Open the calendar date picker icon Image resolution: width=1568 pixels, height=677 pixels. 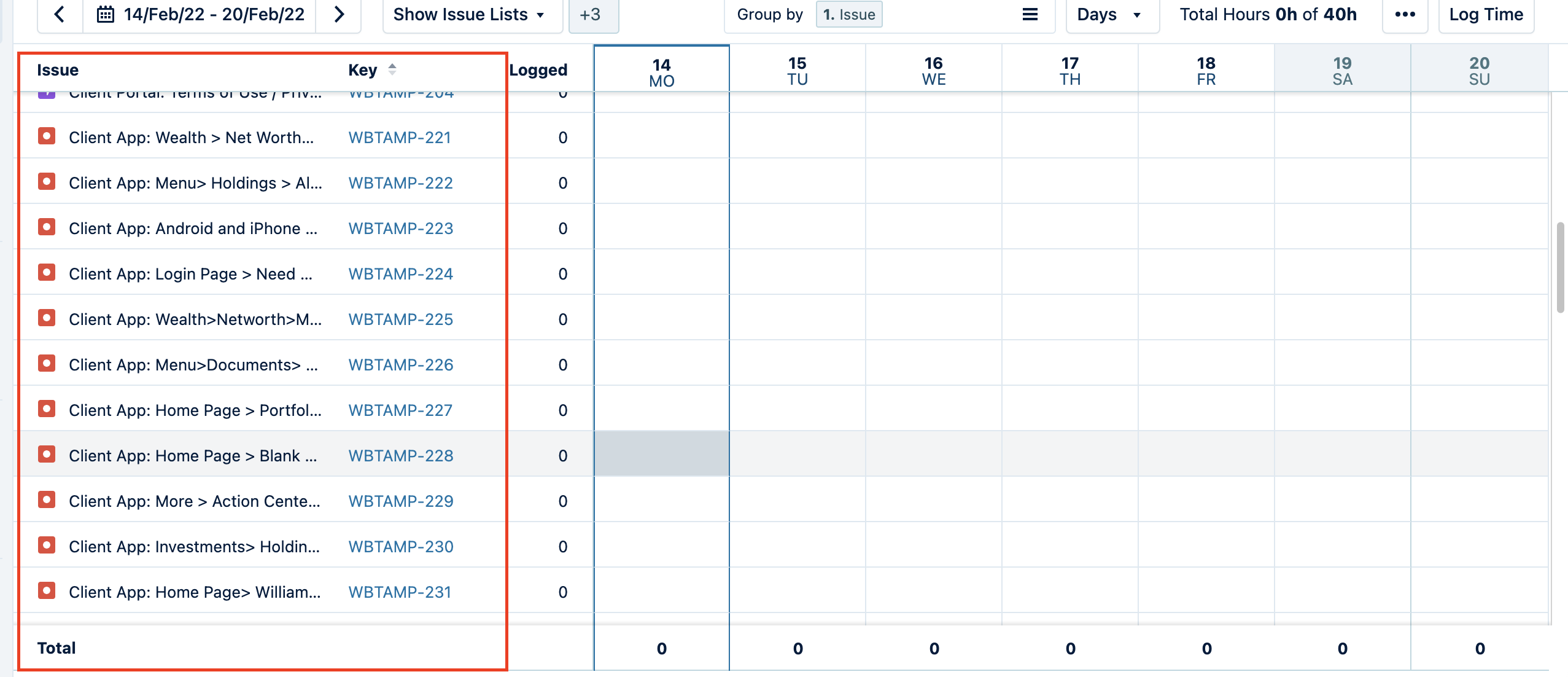pos(108,14)
